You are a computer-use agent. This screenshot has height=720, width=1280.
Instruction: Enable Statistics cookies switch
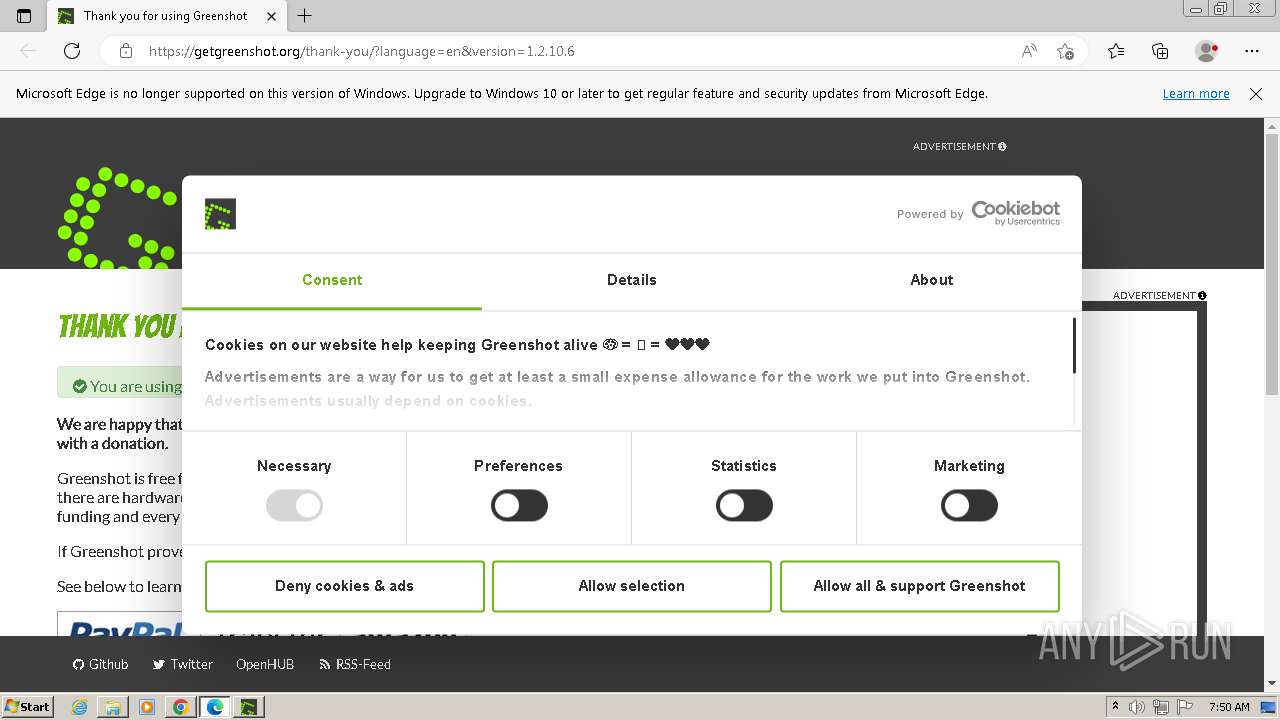coord(744,506)
